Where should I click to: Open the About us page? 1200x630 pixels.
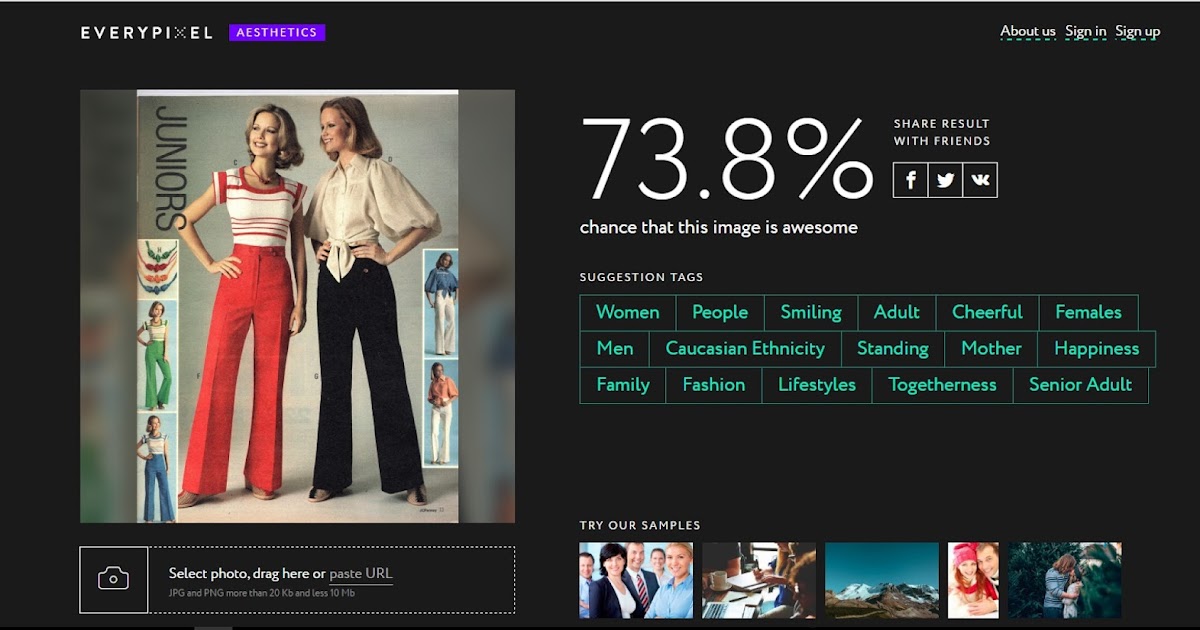tap(1028, 31)
